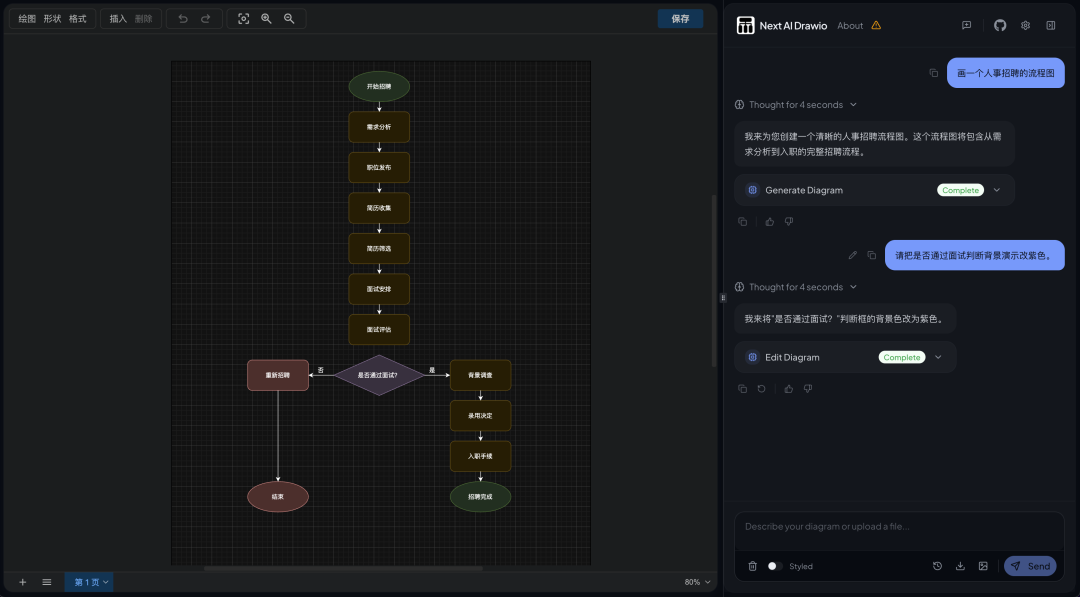
Task: Expand the Generate Diagram result chevron
Action: click(996, 190)
